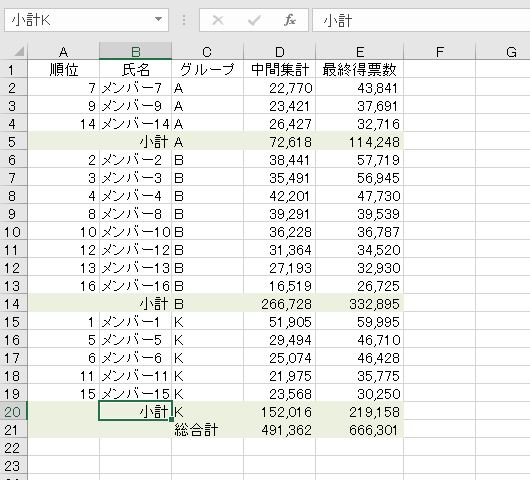Screen dimensions: 530x480
Task: Select the cell メンバー11
Action: [x=136, y=376]
